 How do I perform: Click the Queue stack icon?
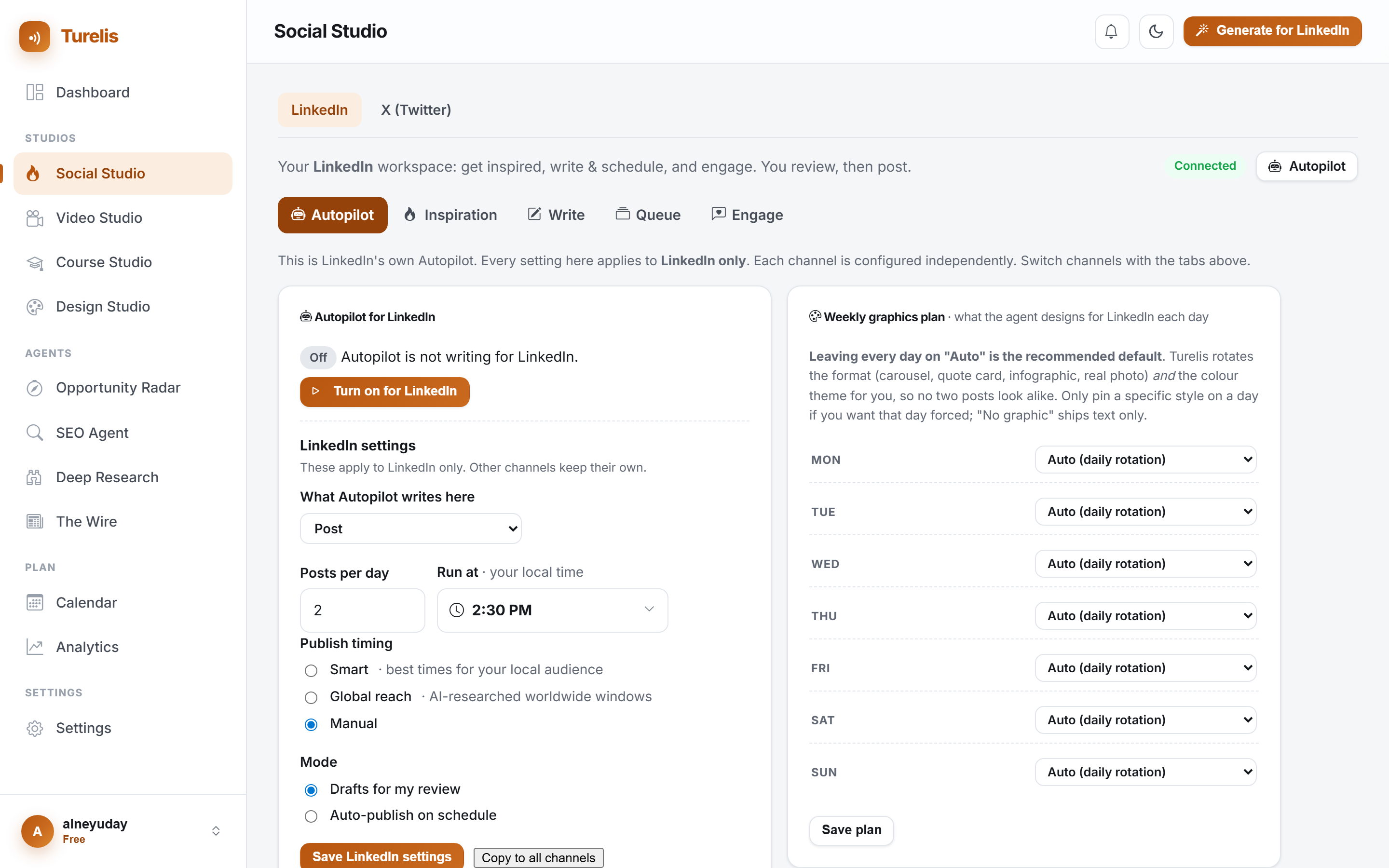(x=622, y=214)
